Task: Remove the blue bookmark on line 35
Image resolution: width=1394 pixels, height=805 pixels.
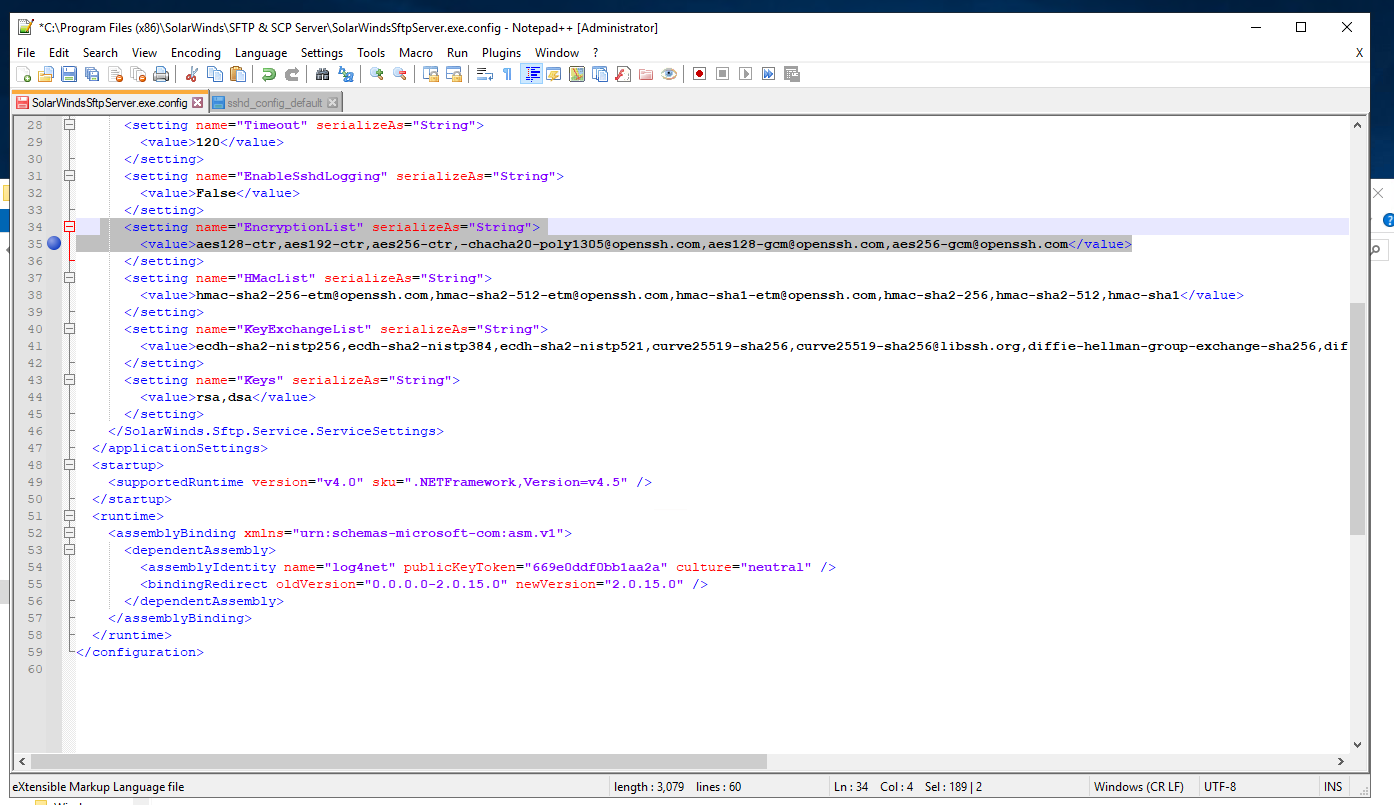Action: point(54,244)
